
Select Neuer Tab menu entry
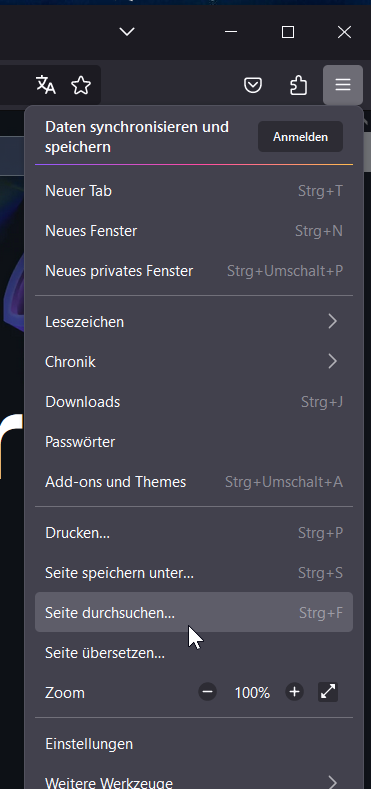point(194,191)
